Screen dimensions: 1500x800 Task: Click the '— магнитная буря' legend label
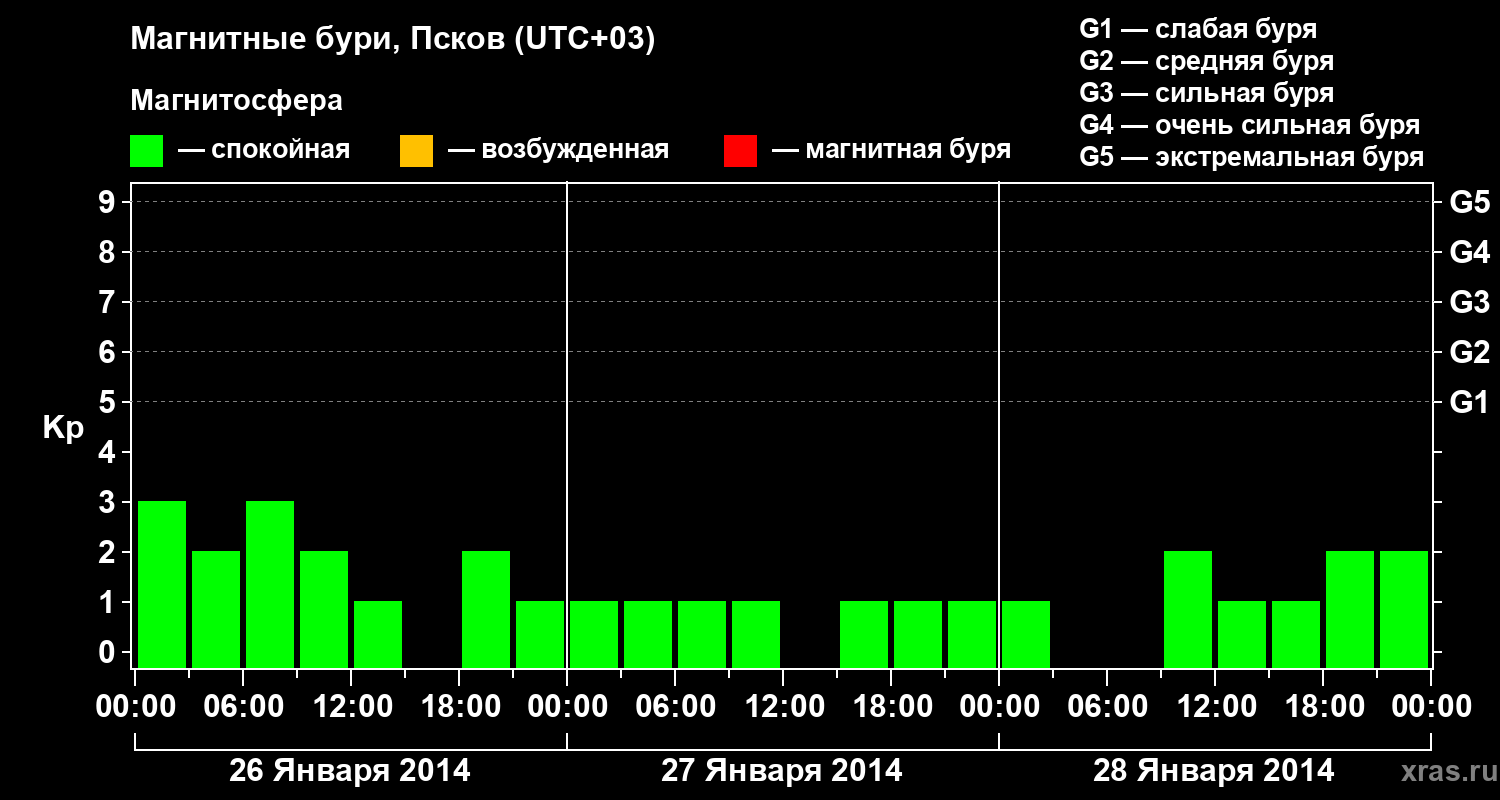coord(891,150)
